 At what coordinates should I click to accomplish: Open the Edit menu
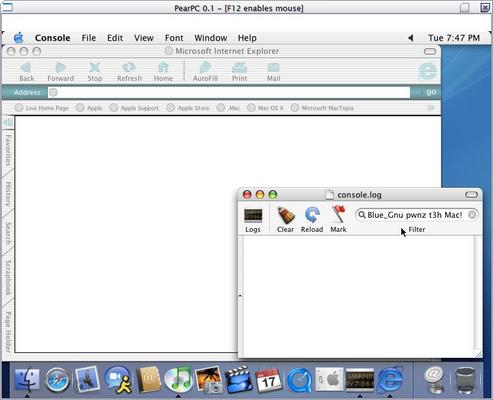[115, 38]
